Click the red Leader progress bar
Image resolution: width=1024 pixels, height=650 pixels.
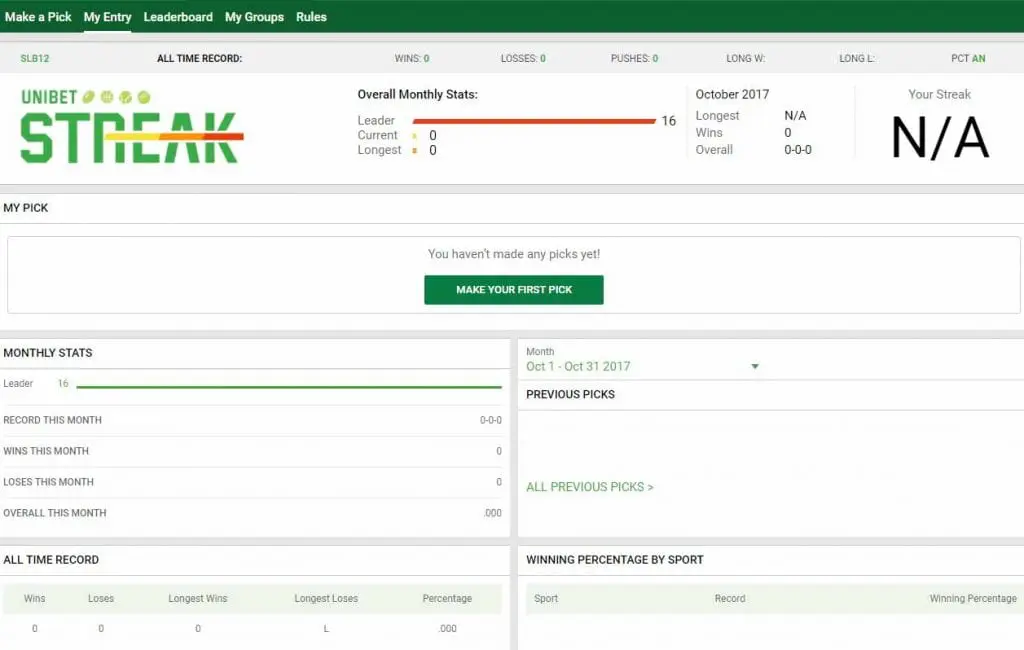pyautogui.click(x=534, y=121)
